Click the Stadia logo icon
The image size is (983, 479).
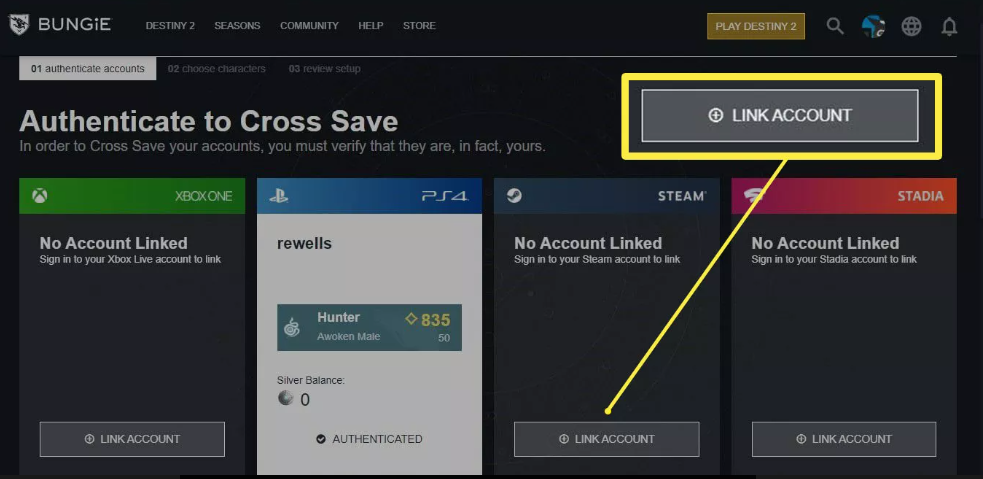pos(752,196)
